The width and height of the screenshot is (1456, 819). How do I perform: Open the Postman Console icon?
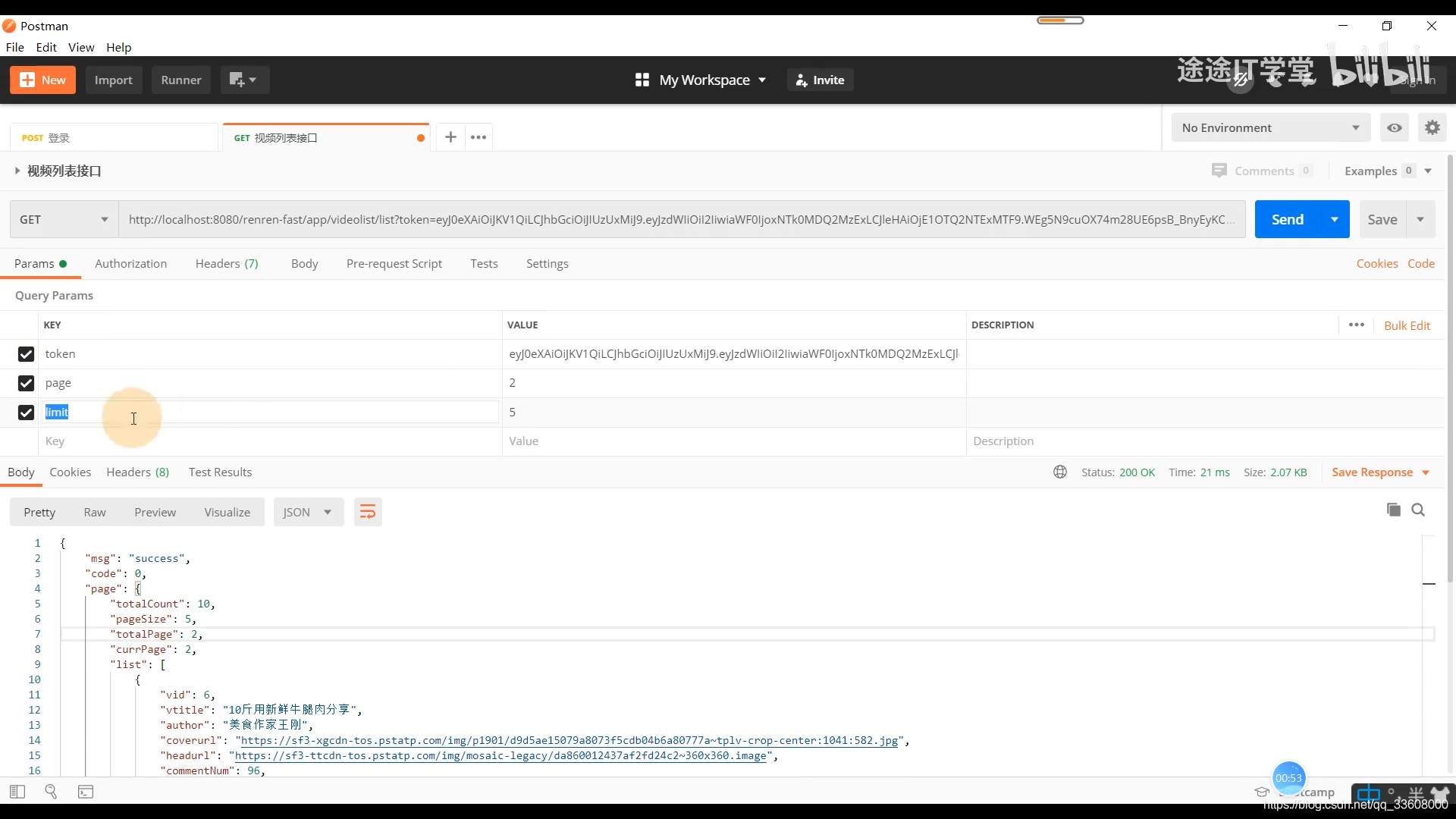pos(86,792)
